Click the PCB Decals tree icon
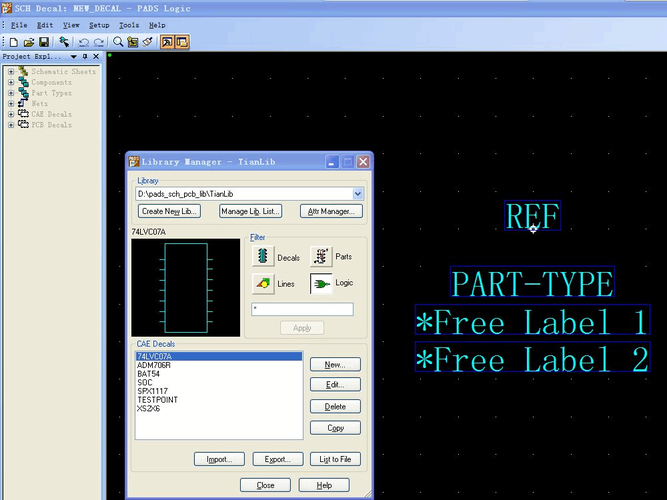 (x=23, y=125)
